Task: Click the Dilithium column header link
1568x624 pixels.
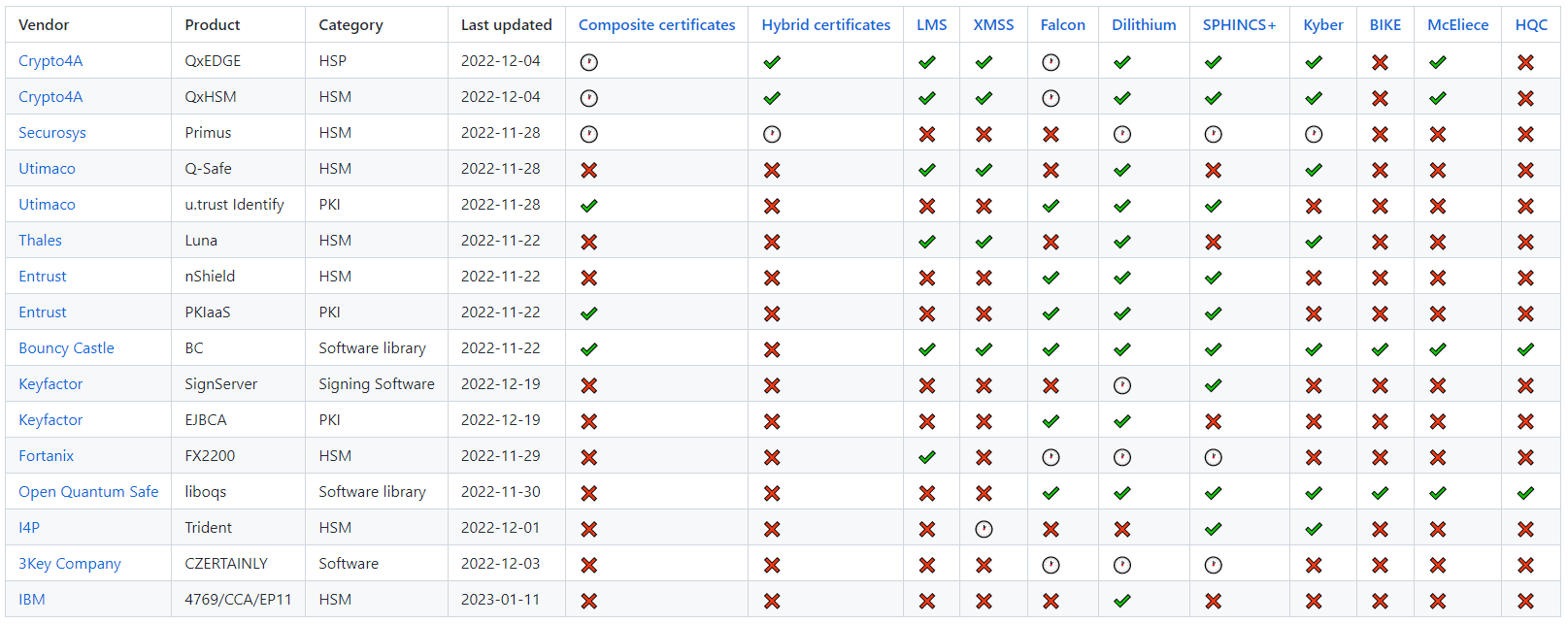Action: pos(1144,25)
